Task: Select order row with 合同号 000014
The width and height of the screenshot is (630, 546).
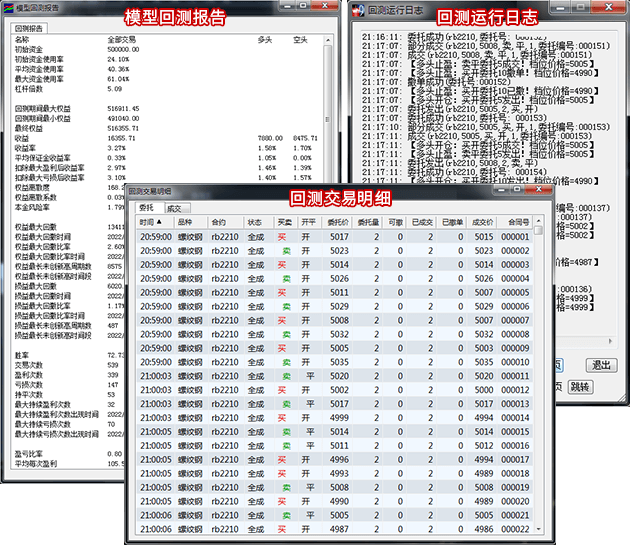Action: pos(335,418)
